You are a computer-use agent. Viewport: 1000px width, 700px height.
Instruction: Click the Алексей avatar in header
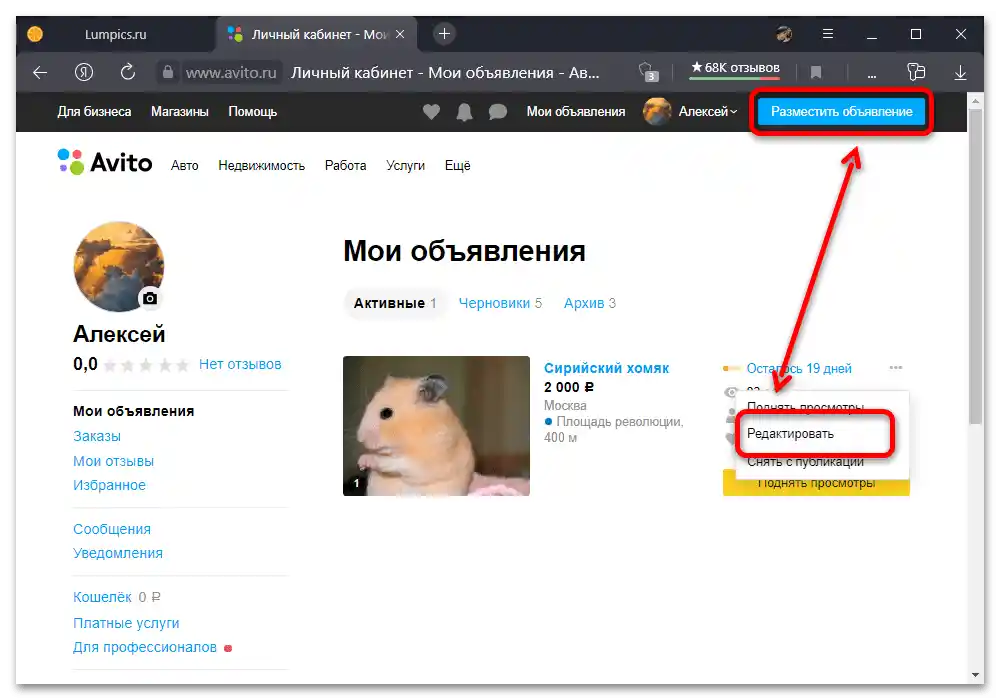(x=657, y=112)
